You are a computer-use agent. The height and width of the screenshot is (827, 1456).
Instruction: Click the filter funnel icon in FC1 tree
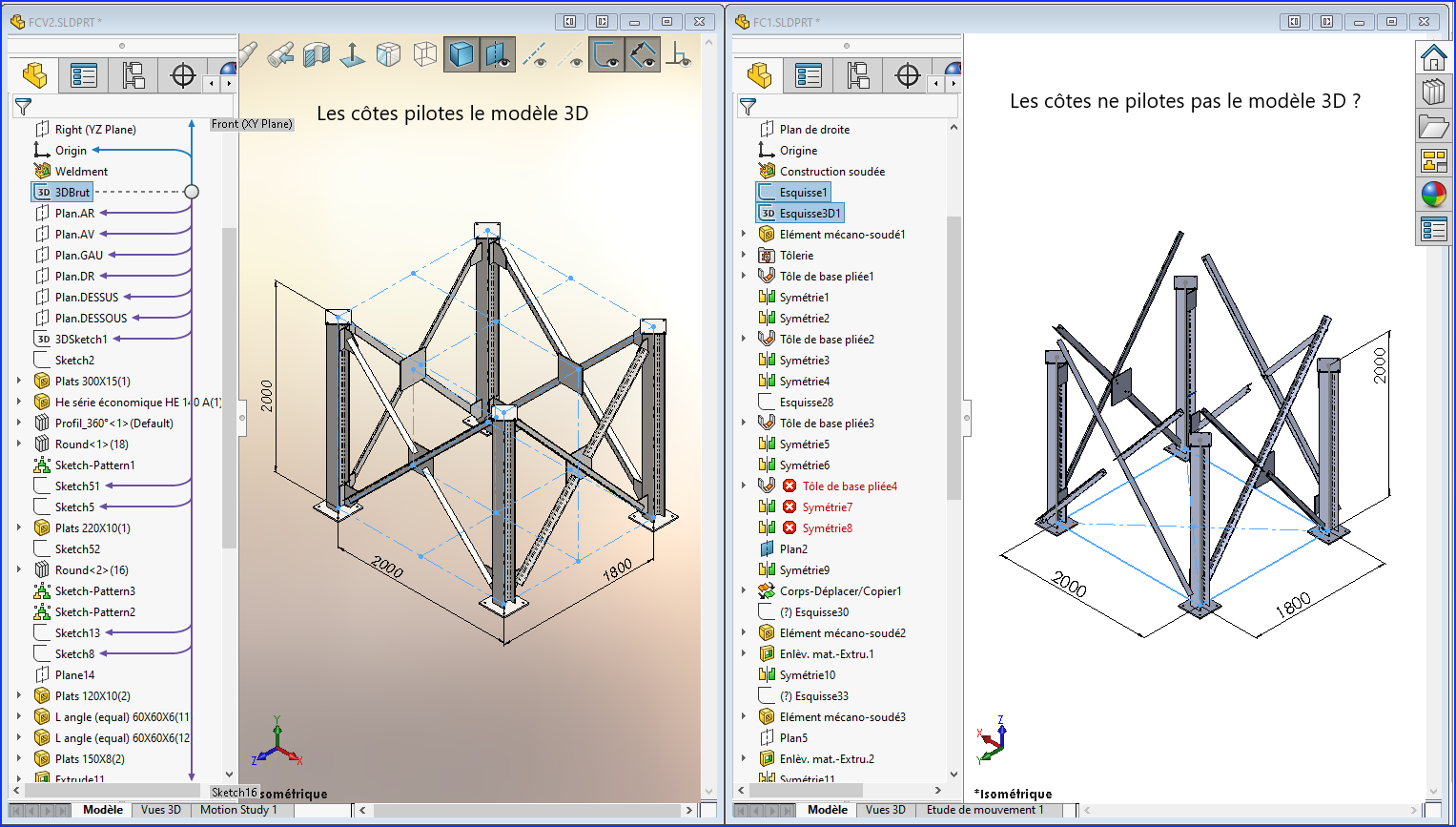[x=748, y=107]
